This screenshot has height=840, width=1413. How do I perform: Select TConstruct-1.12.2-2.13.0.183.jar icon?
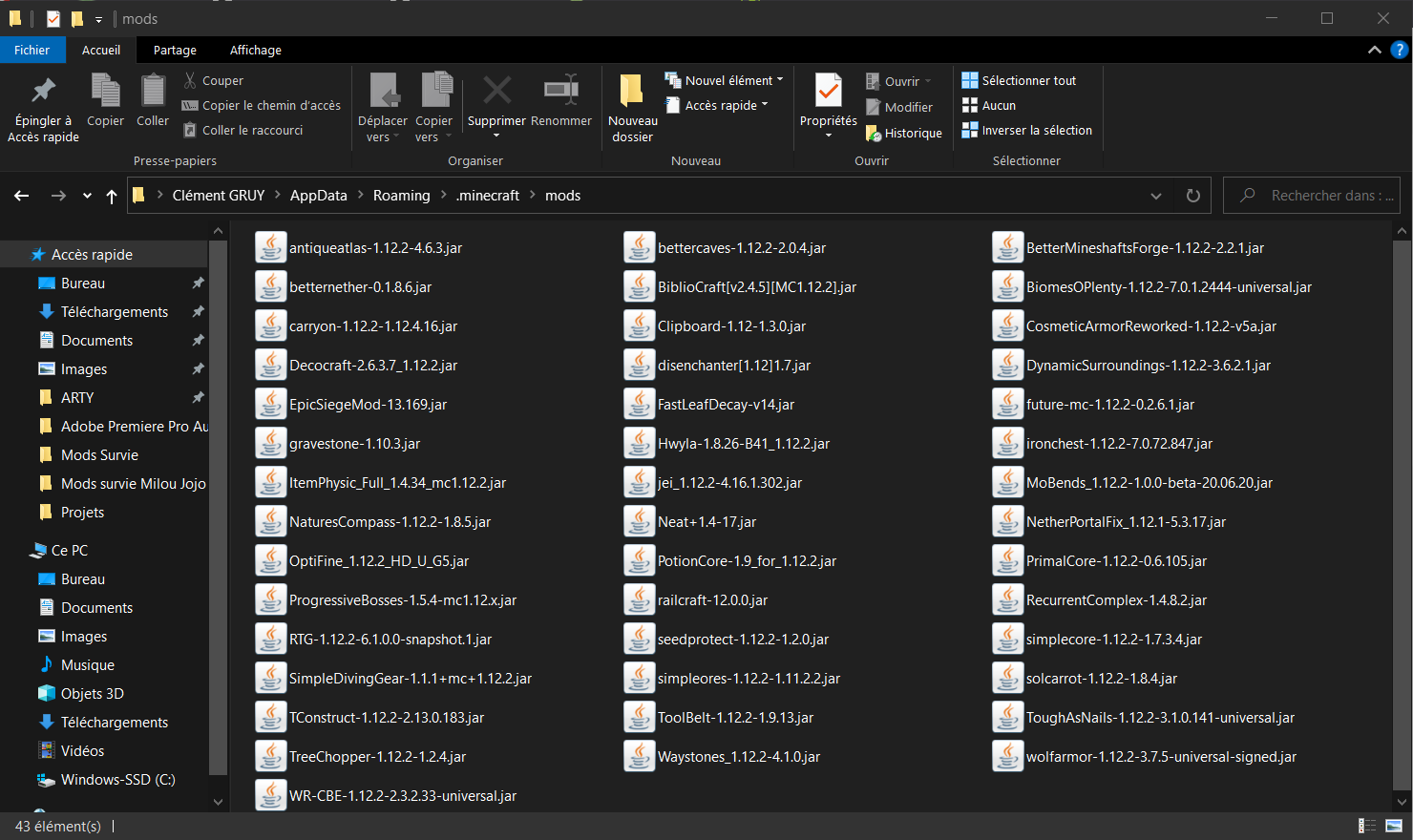[271, 717]
